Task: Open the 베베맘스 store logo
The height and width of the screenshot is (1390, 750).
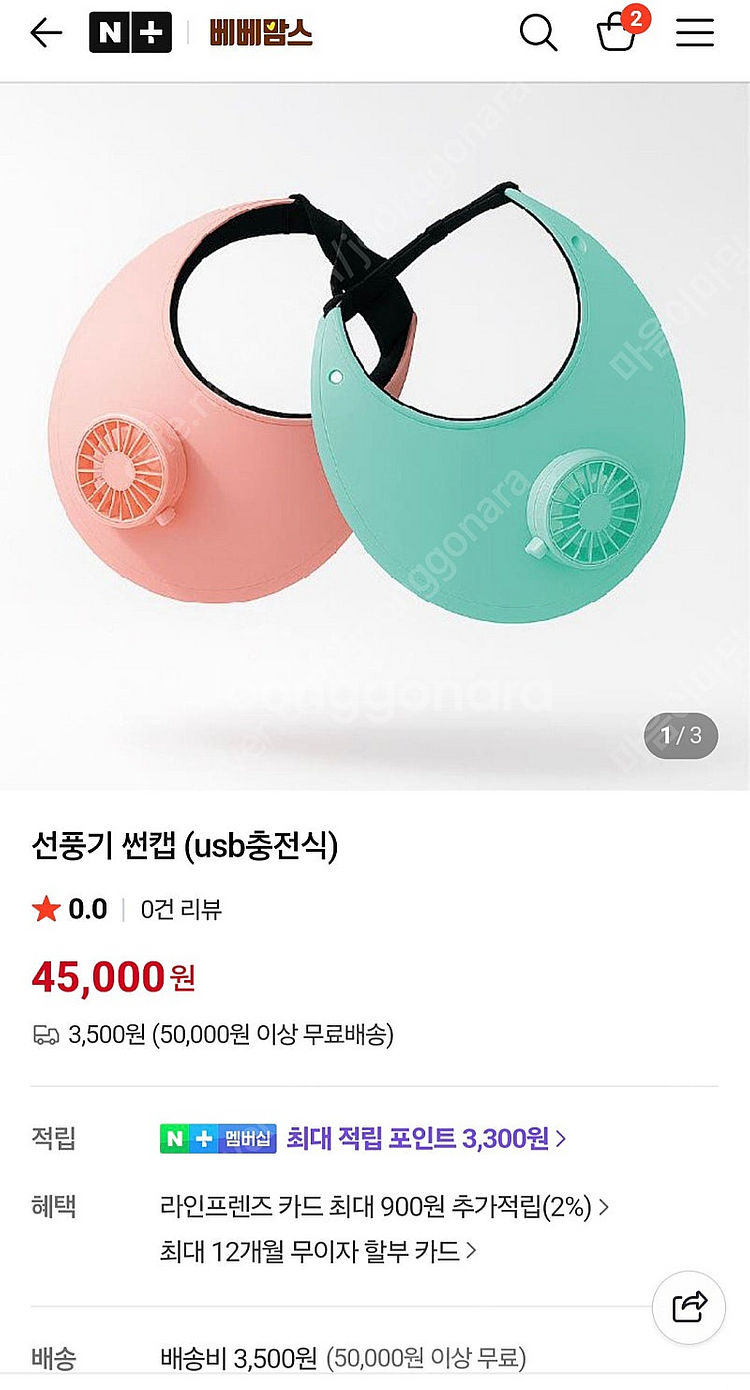Action: 261,33
